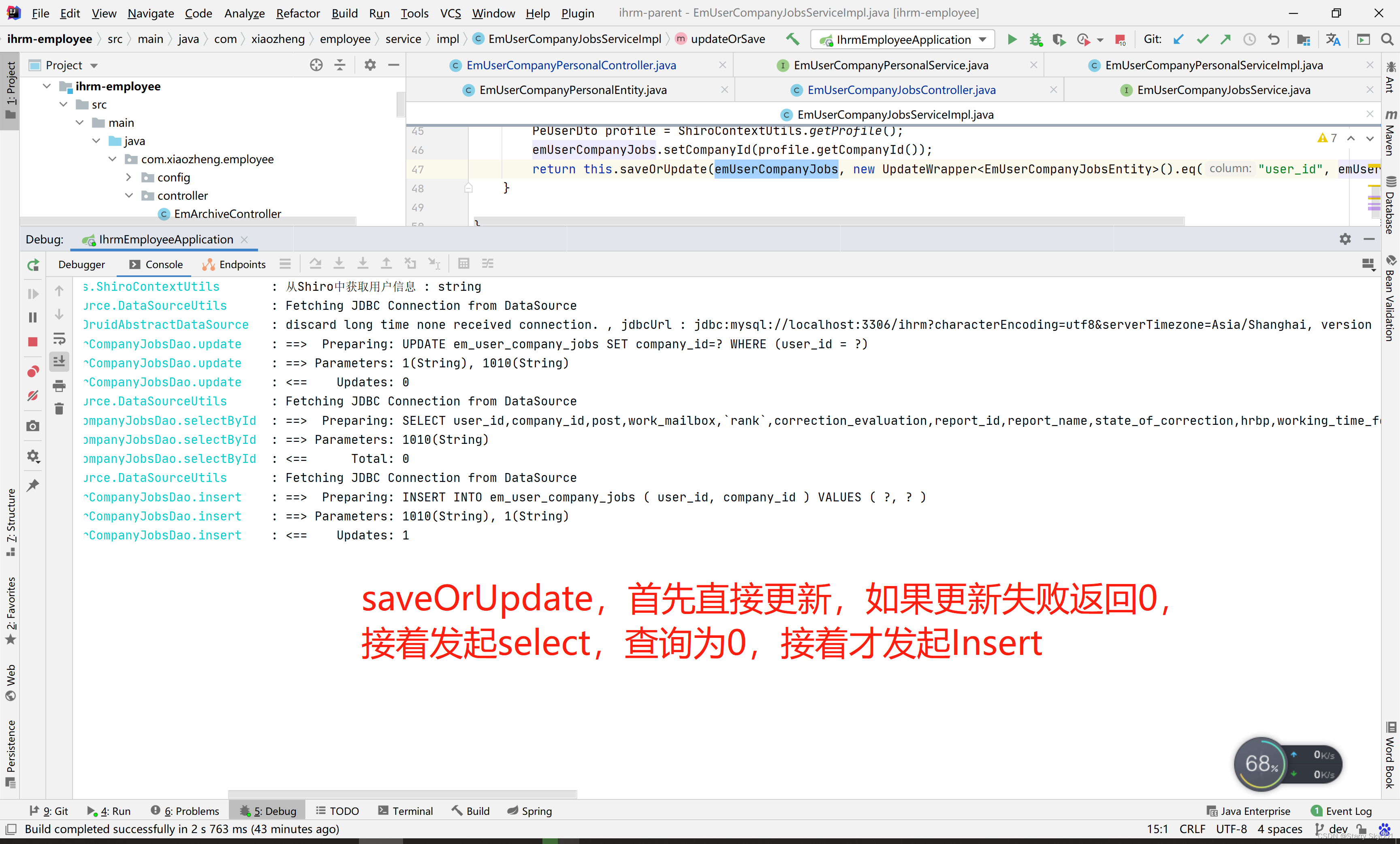Switch to EmUserCompanyJobsController.java tab
Viewport: 1400px width, 844px height.
point(901,90)
